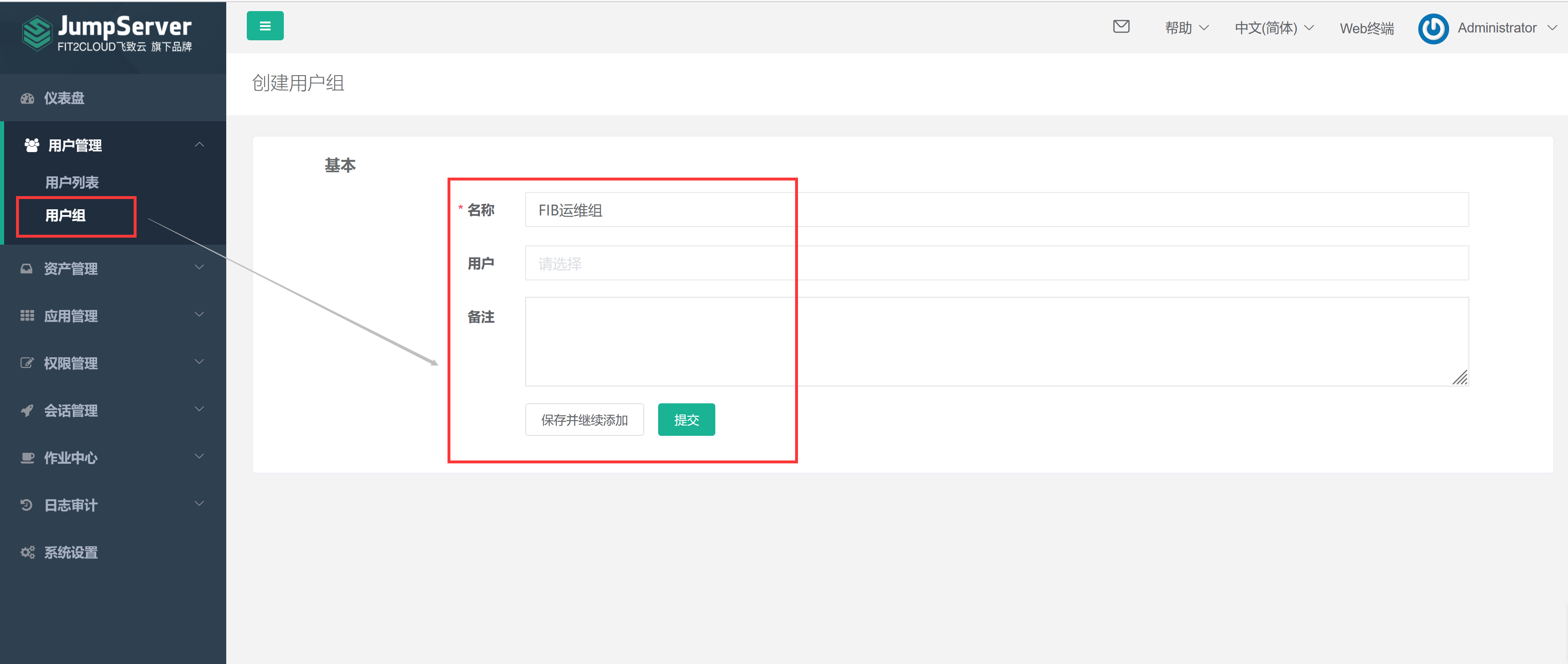Click the log audit history icon
The width and height of the screenshot is (1568, 664).
27,504
